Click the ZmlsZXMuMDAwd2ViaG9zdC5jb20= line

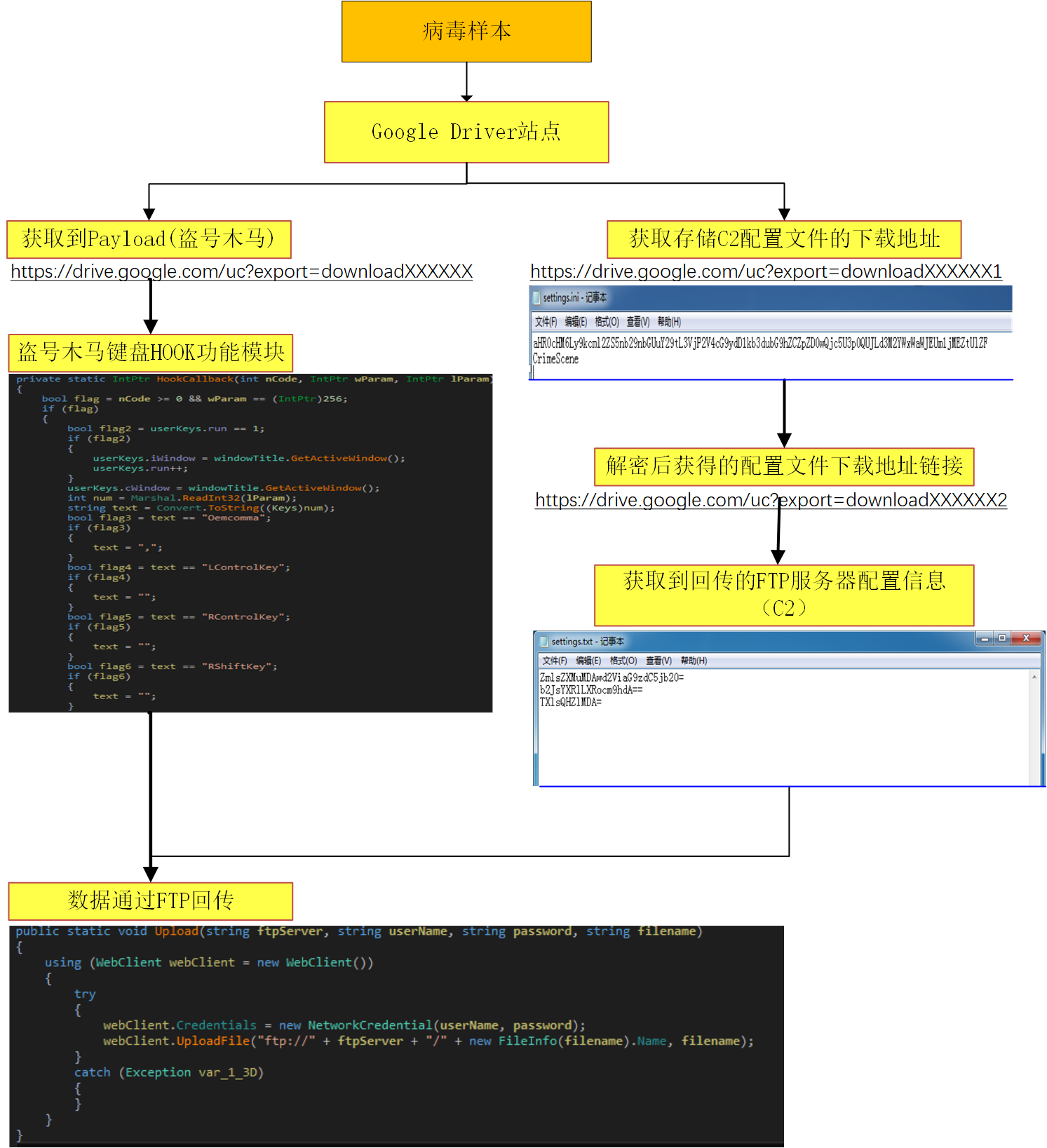(612, 677)
